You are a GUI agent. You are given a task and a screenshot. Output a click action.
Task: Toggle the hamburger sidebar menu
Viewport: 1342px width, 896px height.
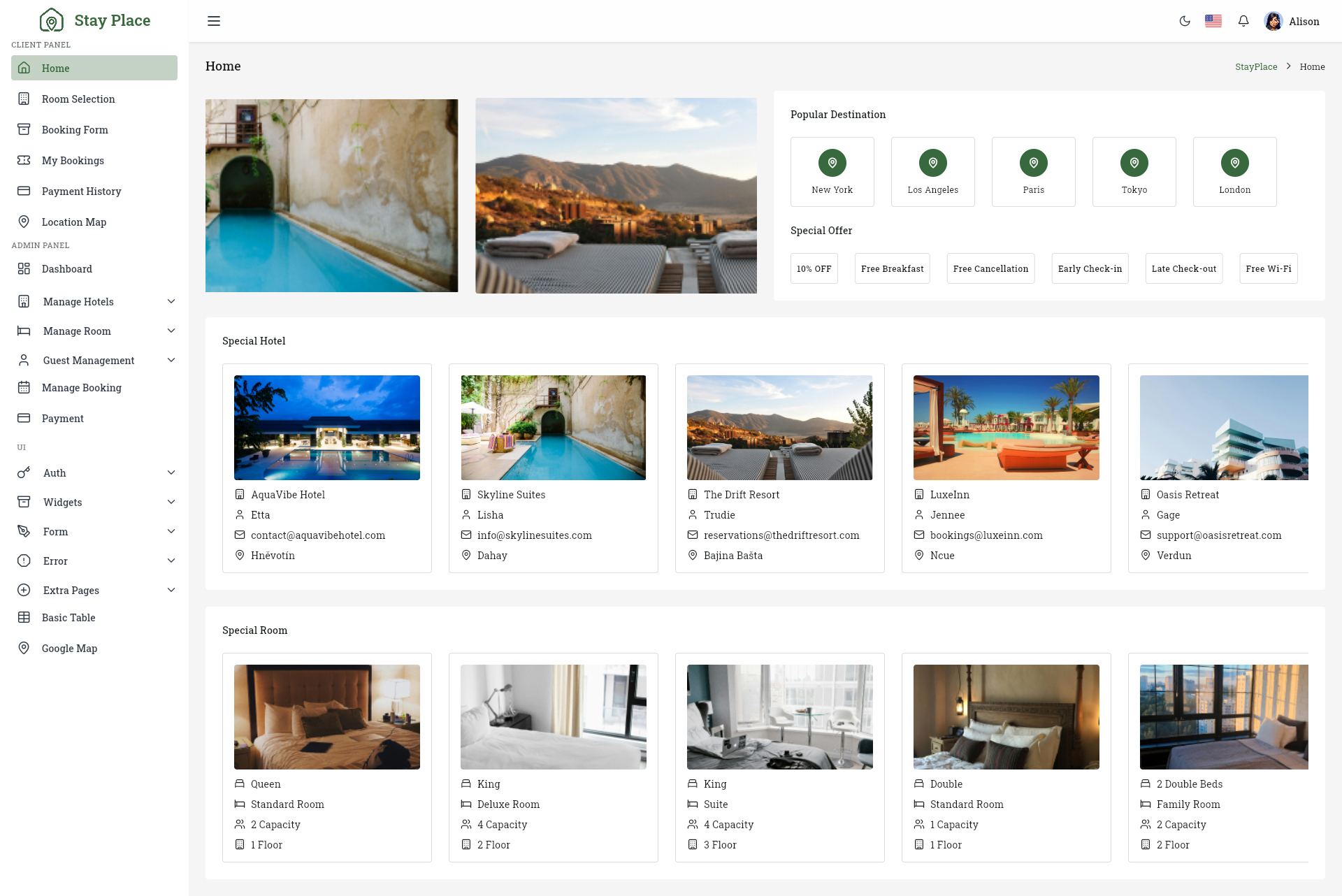click(x=214, y=21)
